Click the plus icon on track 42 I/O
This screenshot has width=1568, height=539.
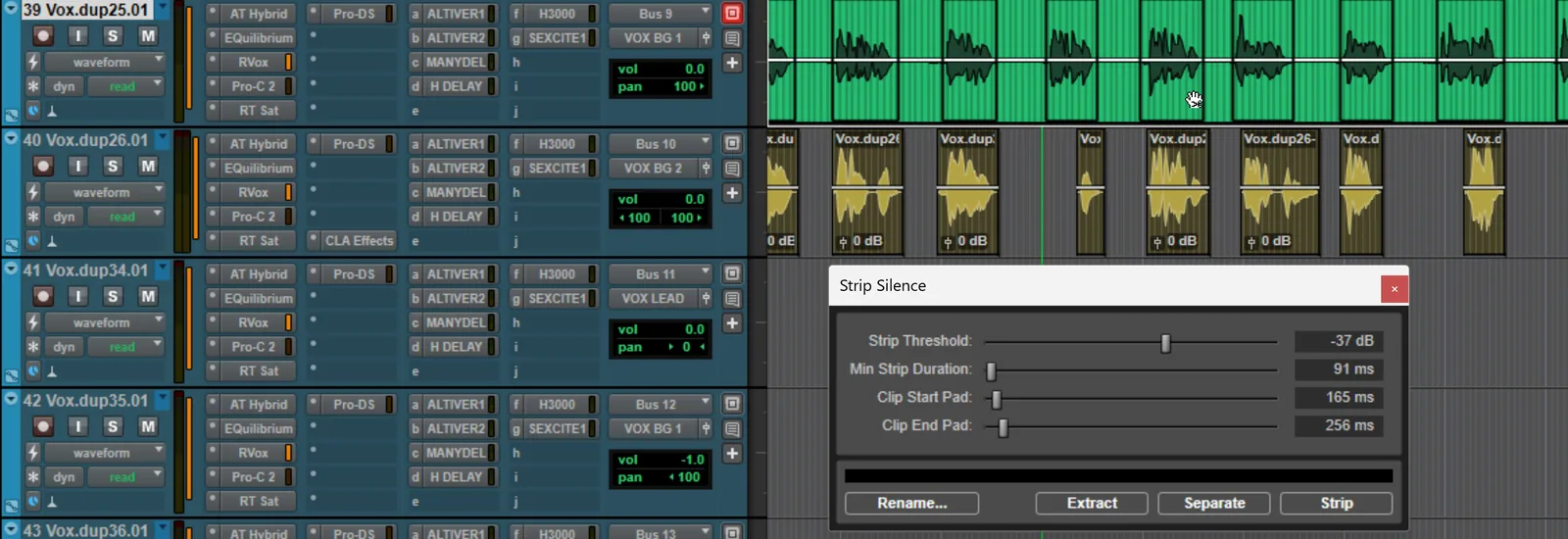point(732,454)
